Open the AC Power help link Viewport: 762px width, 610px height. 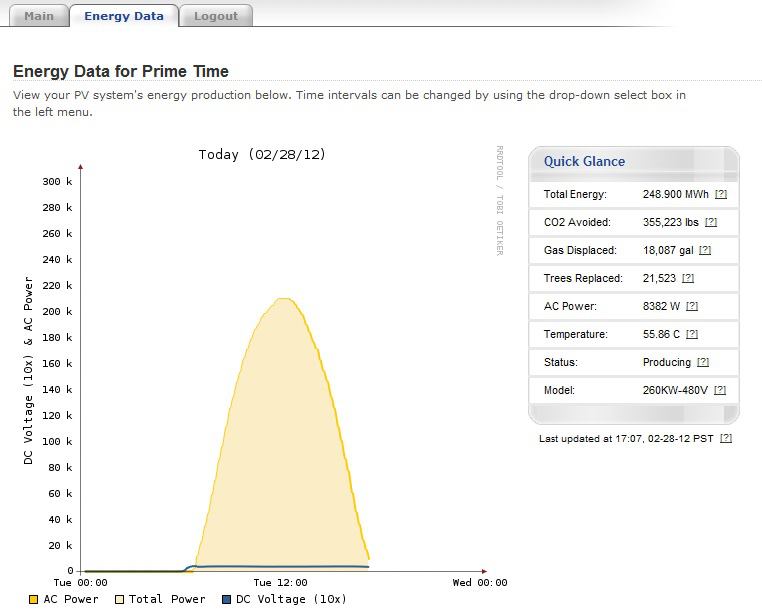pyautogui.click(x=692, y=306)
